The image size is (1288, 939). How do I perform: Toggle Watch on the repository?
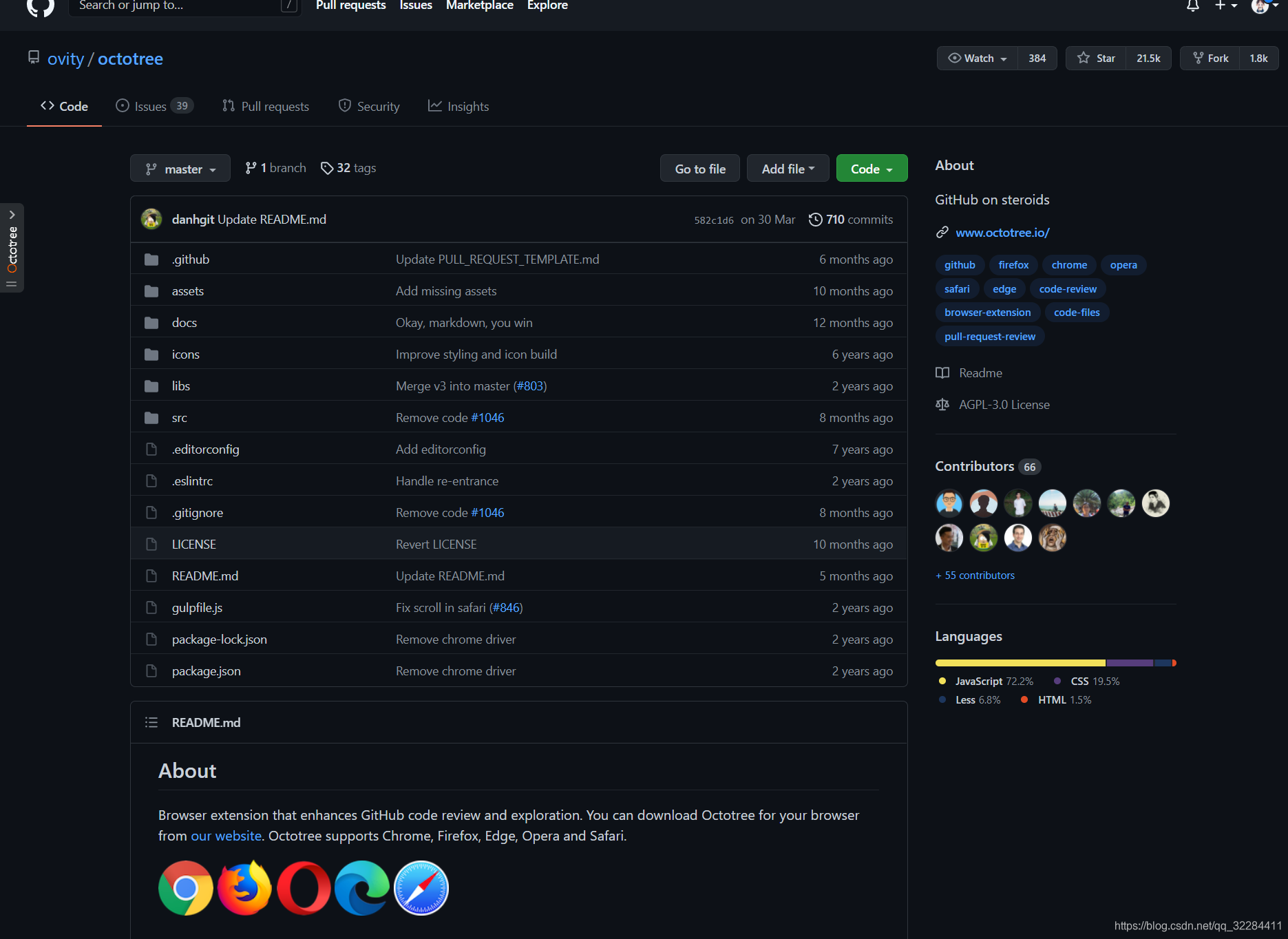pos(975,58)
